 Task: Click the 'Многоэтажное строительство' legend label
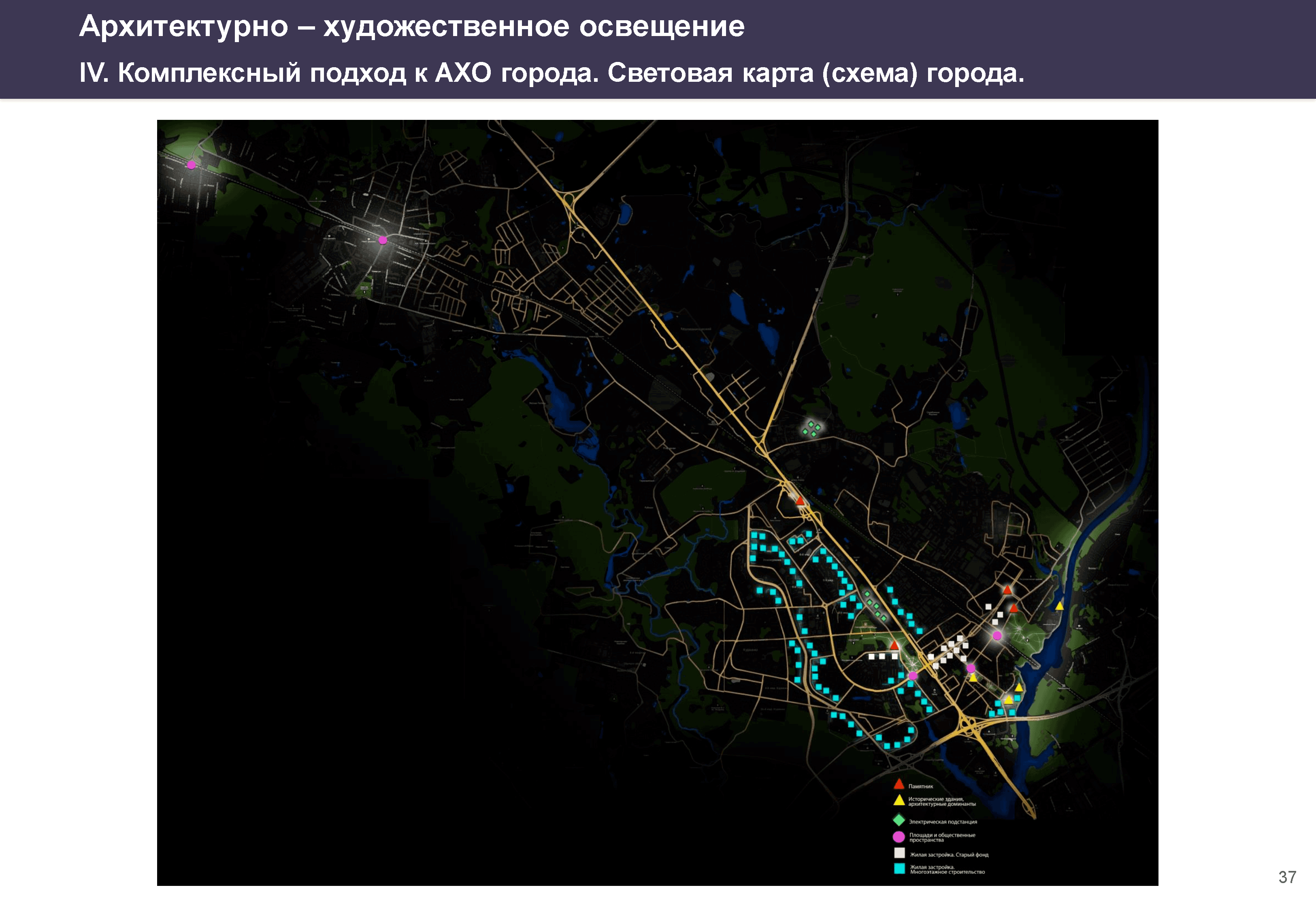coord(948,872)
